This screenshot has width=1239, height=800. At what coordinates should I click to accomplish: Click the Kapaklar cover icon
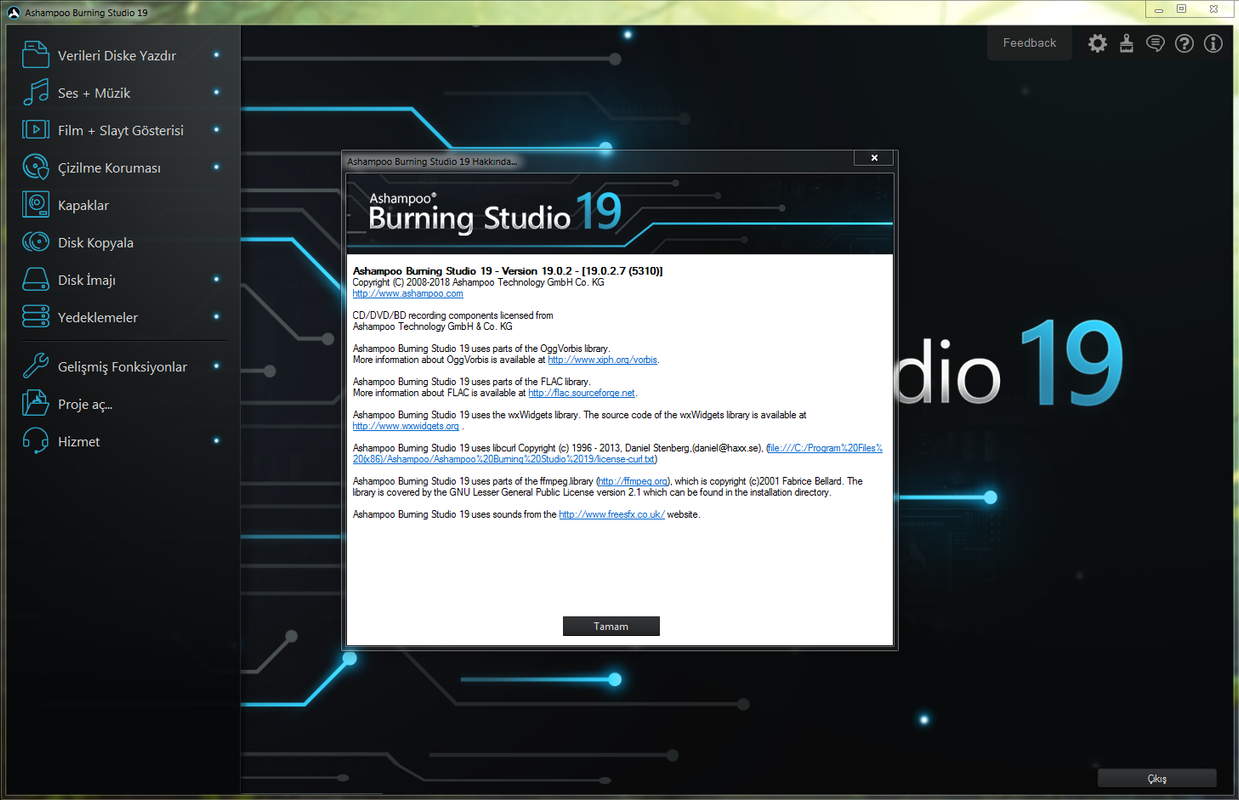(36, 204)
